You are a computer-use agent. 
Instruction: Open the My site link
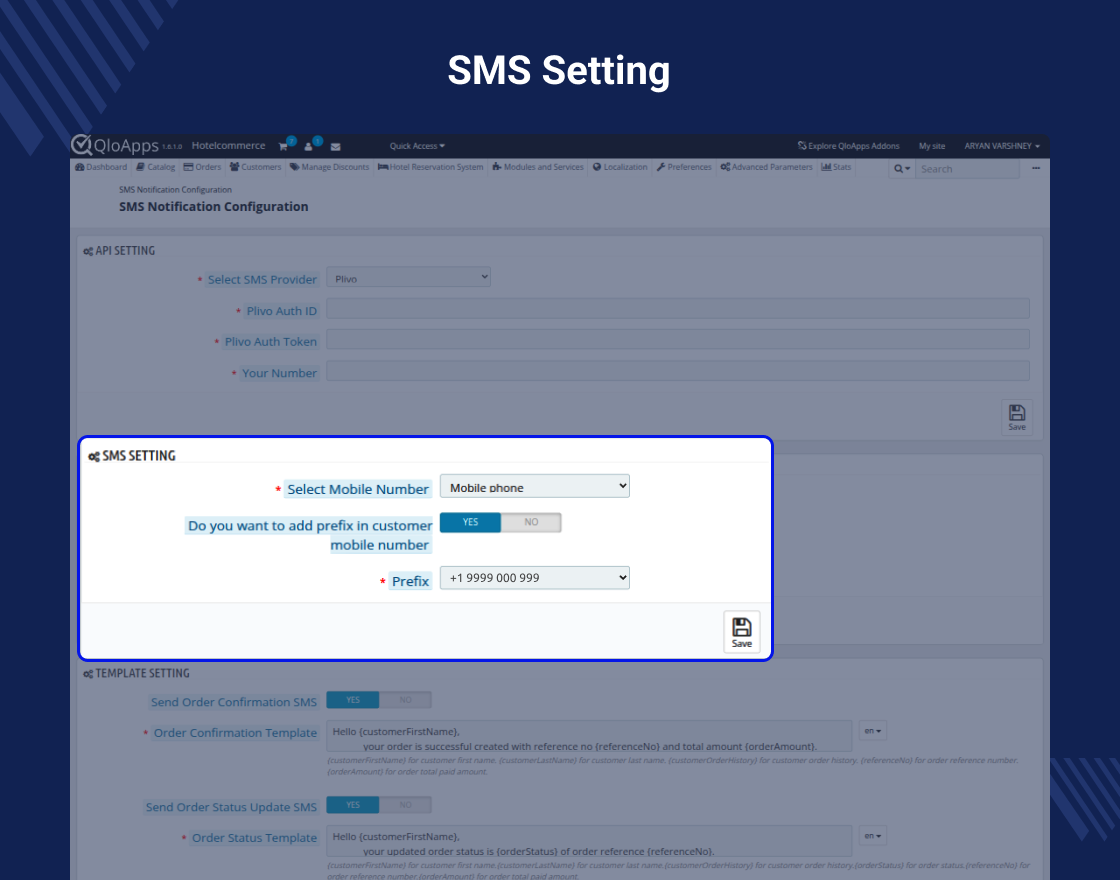click(931, 146)
